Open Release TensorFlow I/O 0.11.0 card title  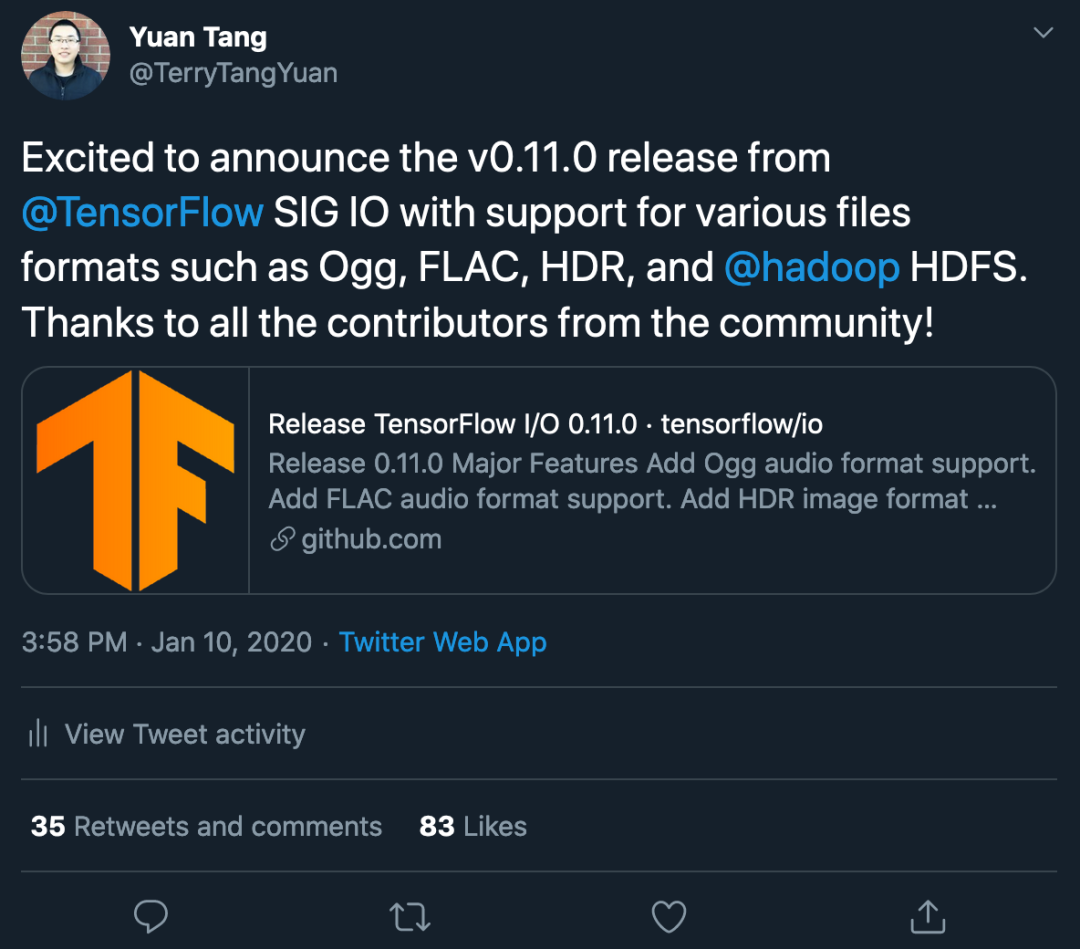click(x=546, y=424)
